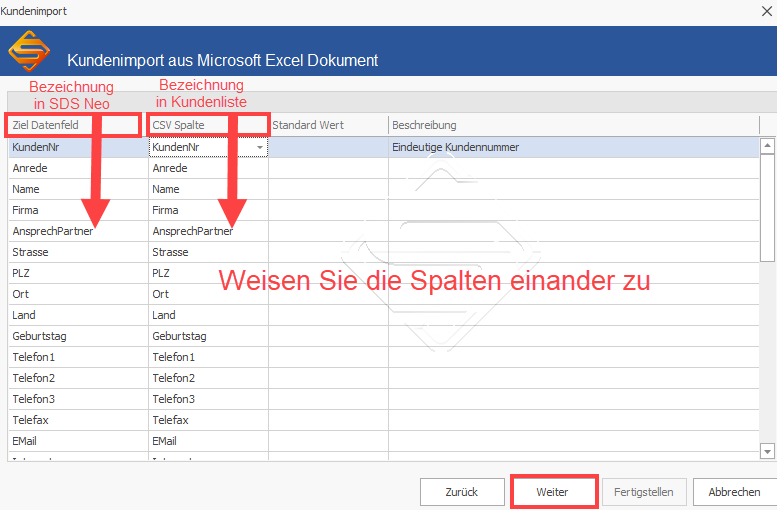
Task: Click the Telefon2 CSV Spalte cell
Action: click(208, 378)
